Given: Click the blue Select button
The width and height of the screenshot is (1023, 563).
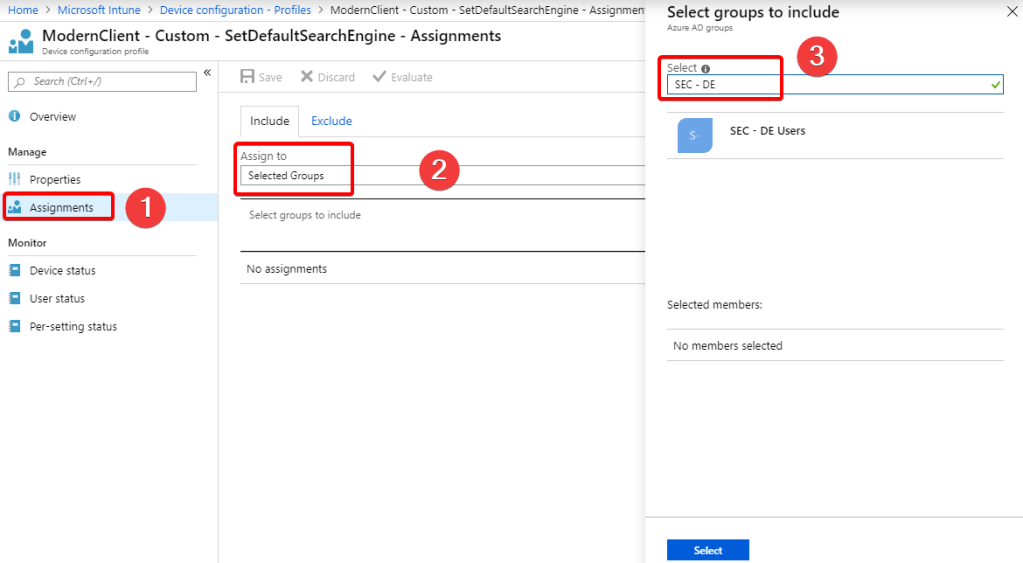Looking at the screenshot, I should pos(707,550).
